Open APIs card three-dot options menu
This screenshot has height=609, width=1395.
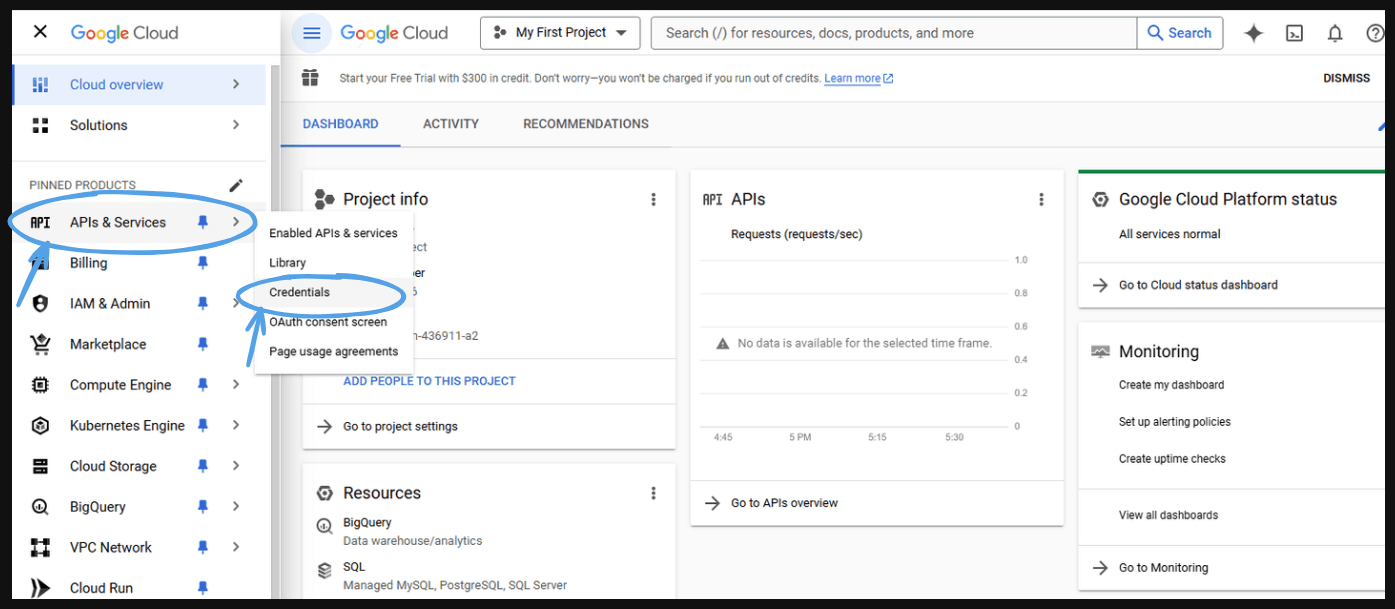coord(1041,199)
